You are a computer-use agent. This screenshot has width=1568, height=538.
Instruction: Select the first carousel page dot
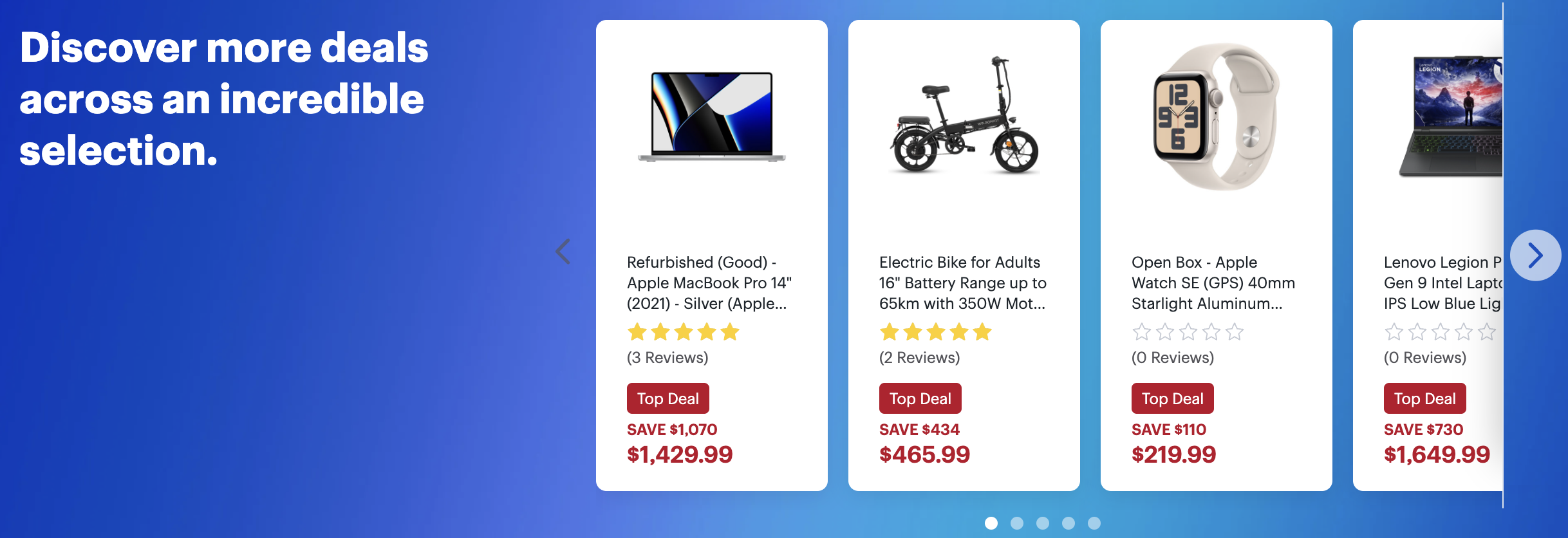pos(991,523)
